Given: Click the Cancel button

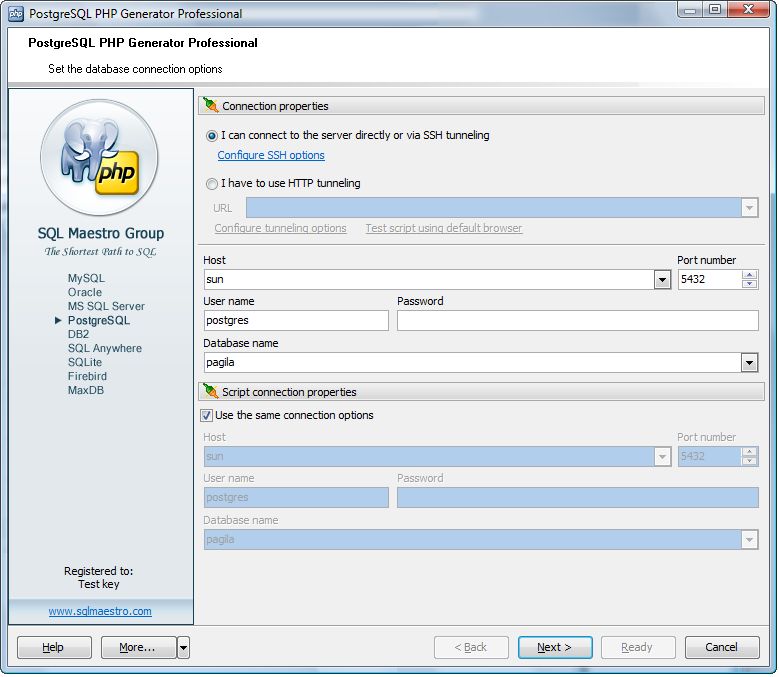Looking at the screenshot, I should click(x=722, y=648).
